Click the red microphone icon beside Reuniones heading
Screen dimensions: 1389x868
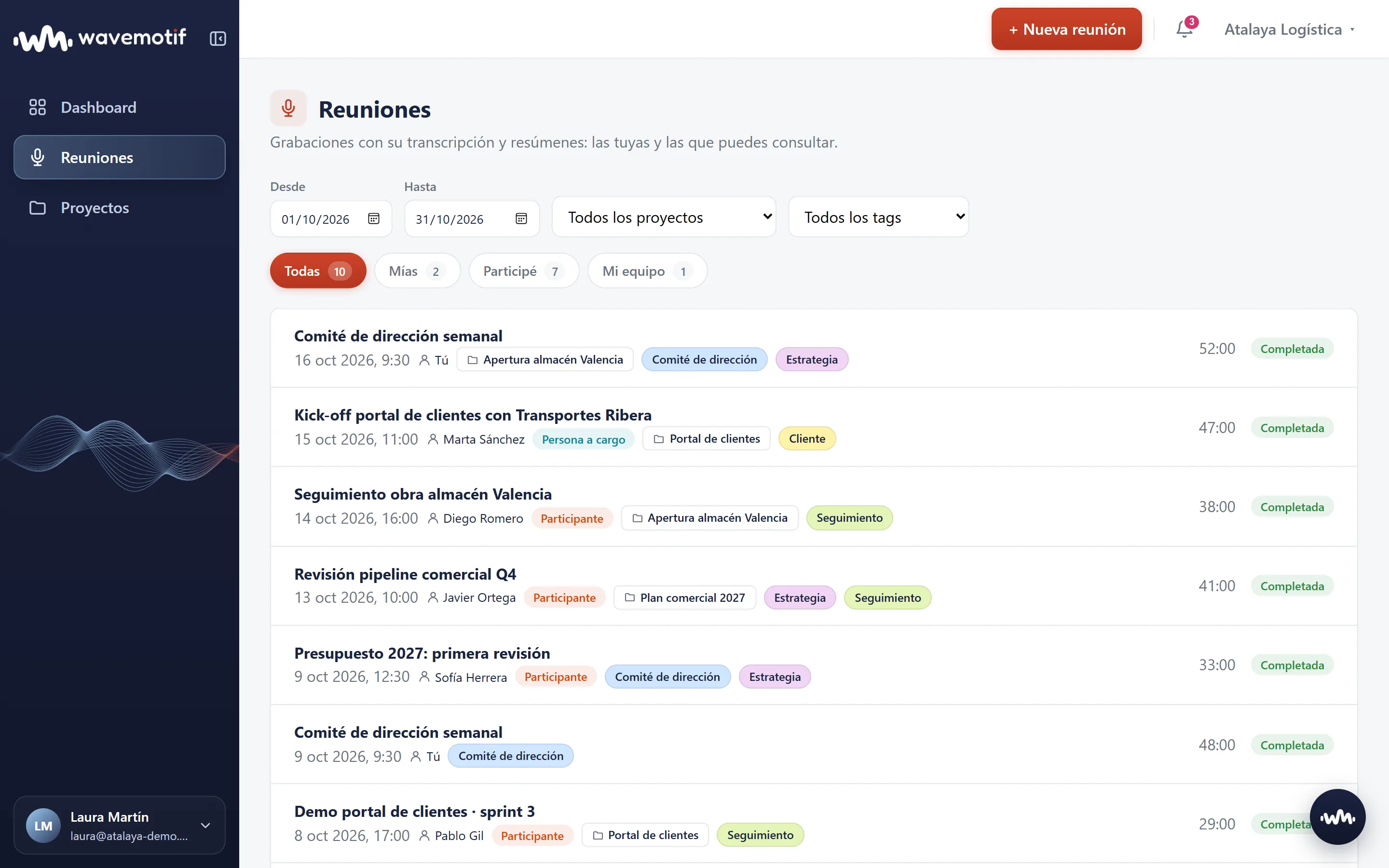pos(288,108)
